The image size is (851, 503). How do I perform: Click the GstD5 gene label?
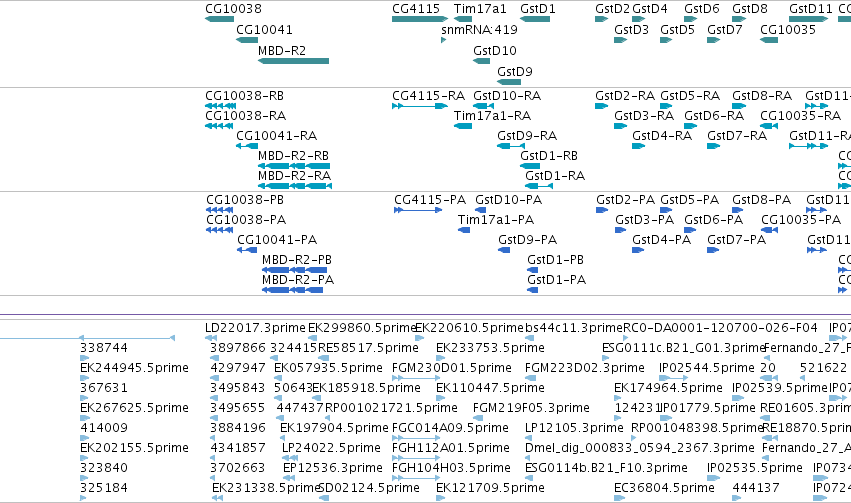tap(678, 30)
